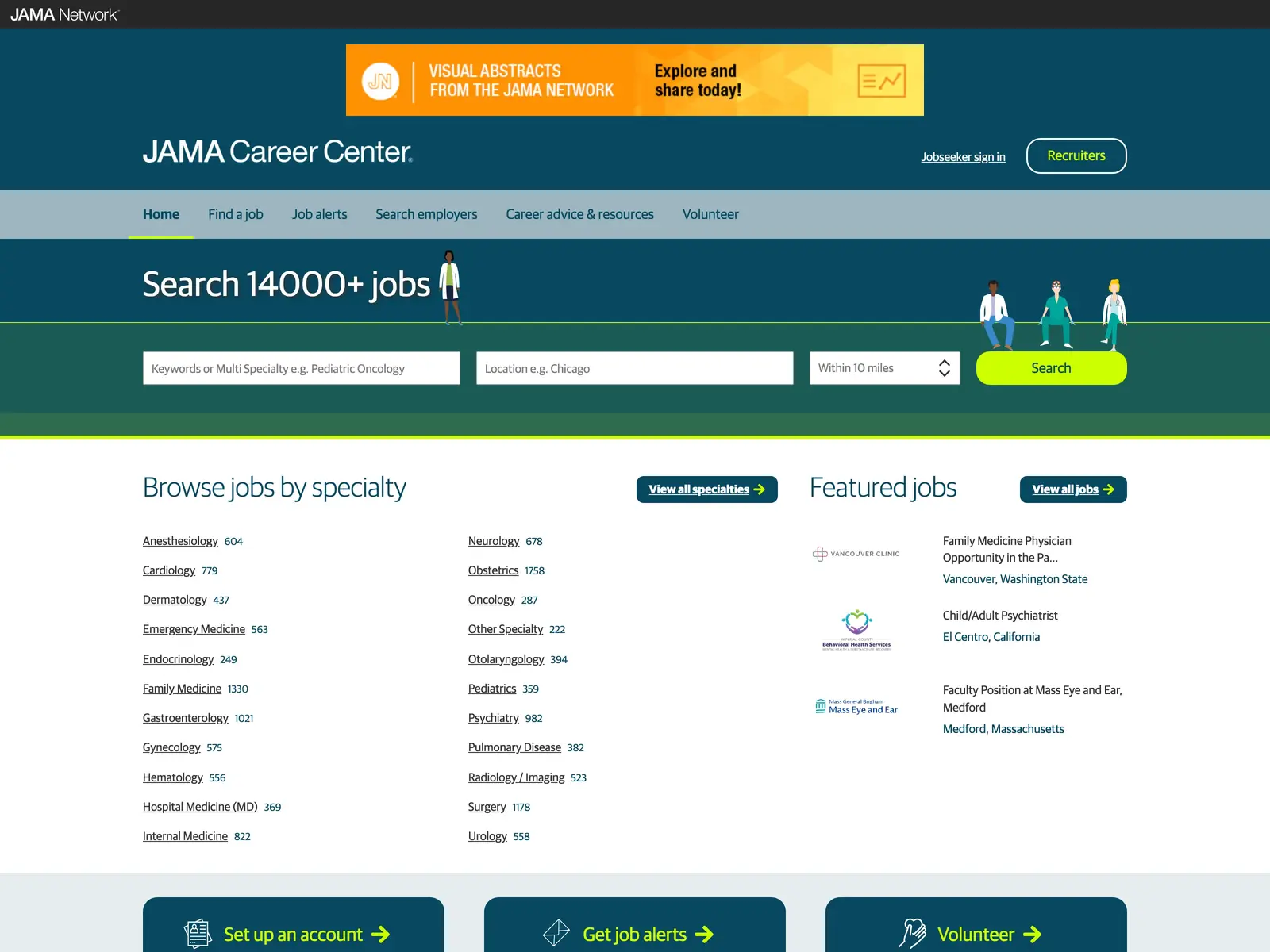Click Behavioral Health Services logo
This screenshot has height=952, width=1270.
(x=856, y=630)
